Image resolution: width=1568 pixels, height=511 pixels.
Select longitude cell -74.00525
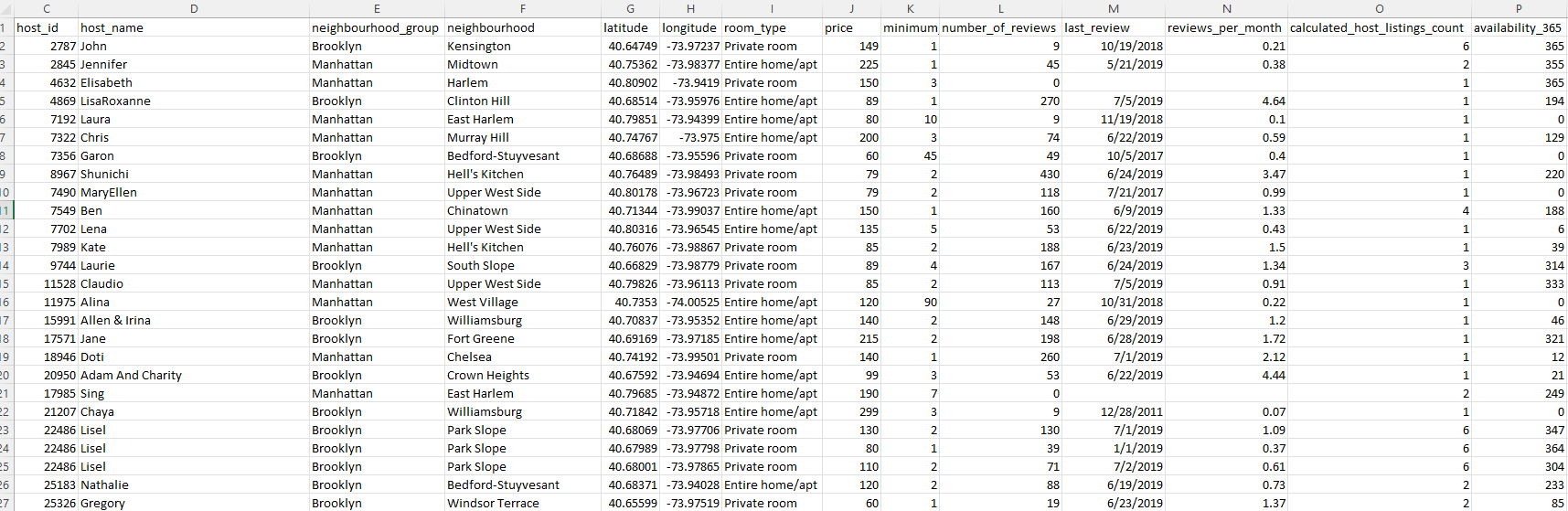(x=692, y=302)
